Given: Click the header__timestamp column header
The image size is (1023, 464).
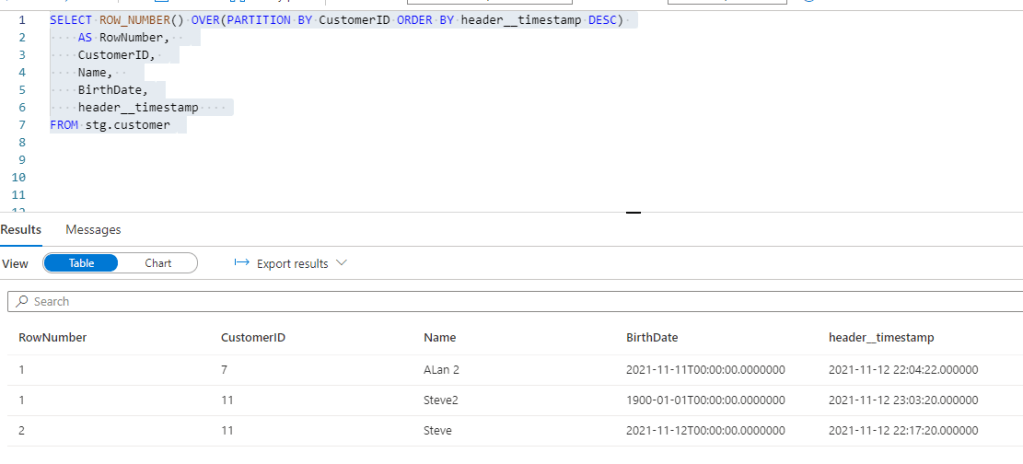Looking at the screenshot, I should [881, 338].
